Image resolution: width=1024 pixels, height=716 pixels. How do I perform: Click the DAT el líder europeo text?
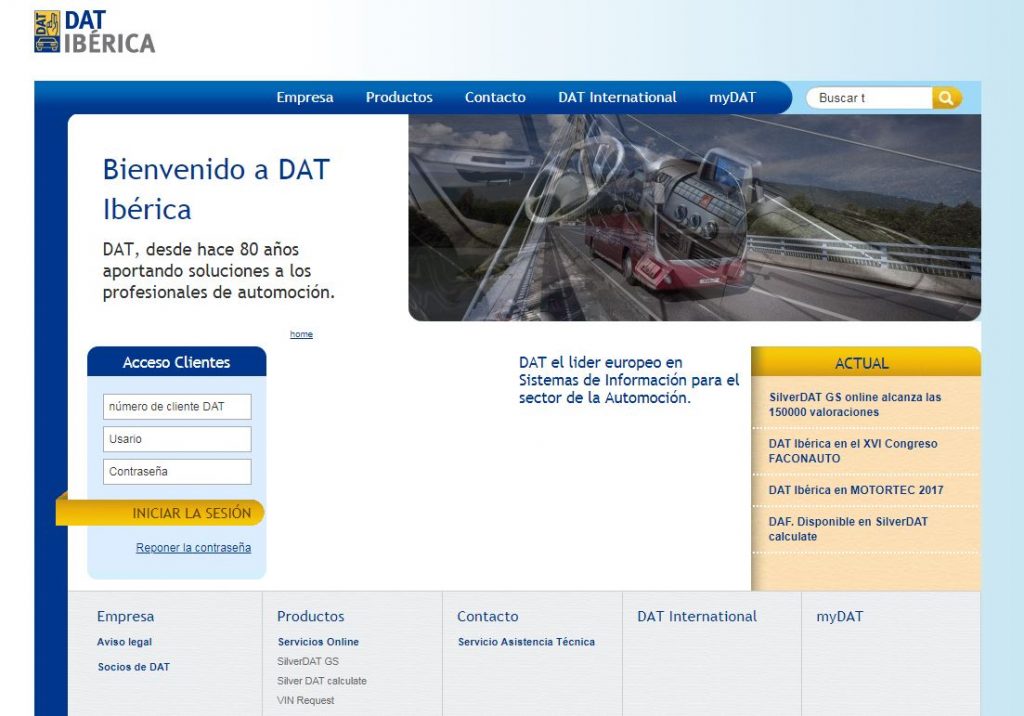click(629, 380)
